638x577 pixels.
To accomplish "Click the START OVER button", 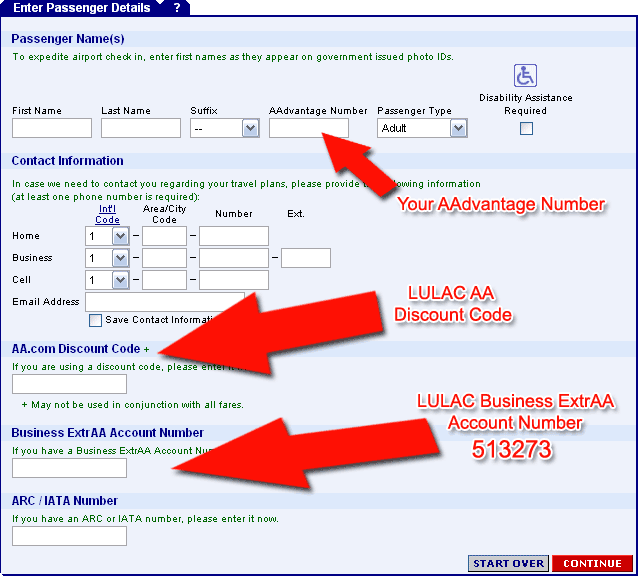I will click(508, 564).
